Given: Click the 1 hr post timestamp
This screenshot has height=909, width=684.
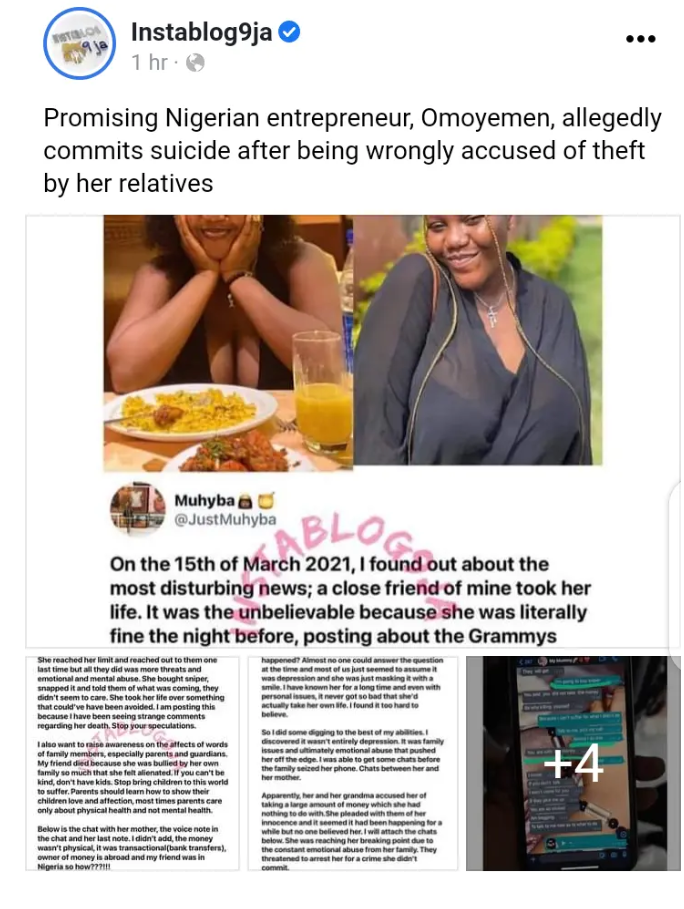Looking at the screenshot, I should click(150, 62).
